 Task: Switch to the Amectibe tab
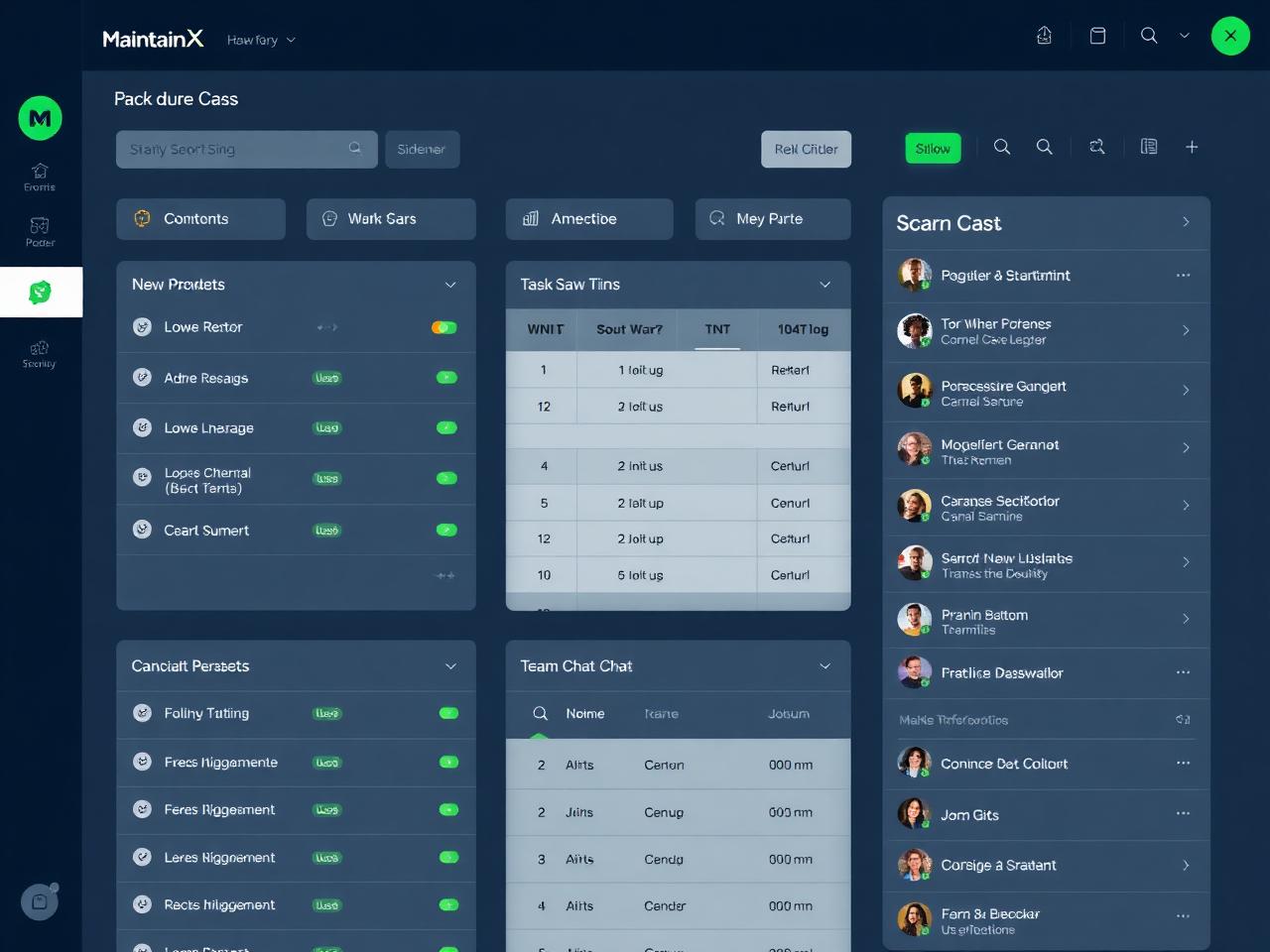589,219
